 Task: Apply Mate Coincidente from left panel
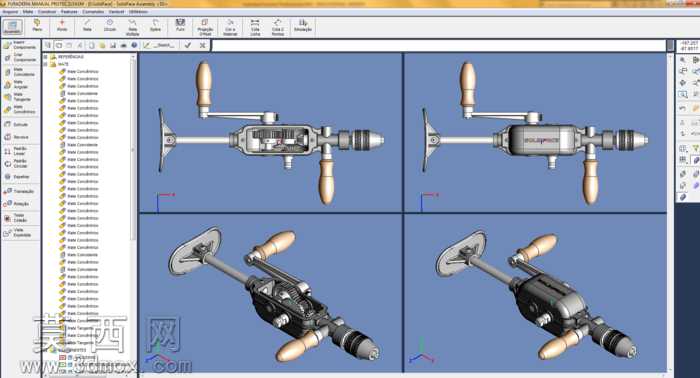[x=20, y=72]
